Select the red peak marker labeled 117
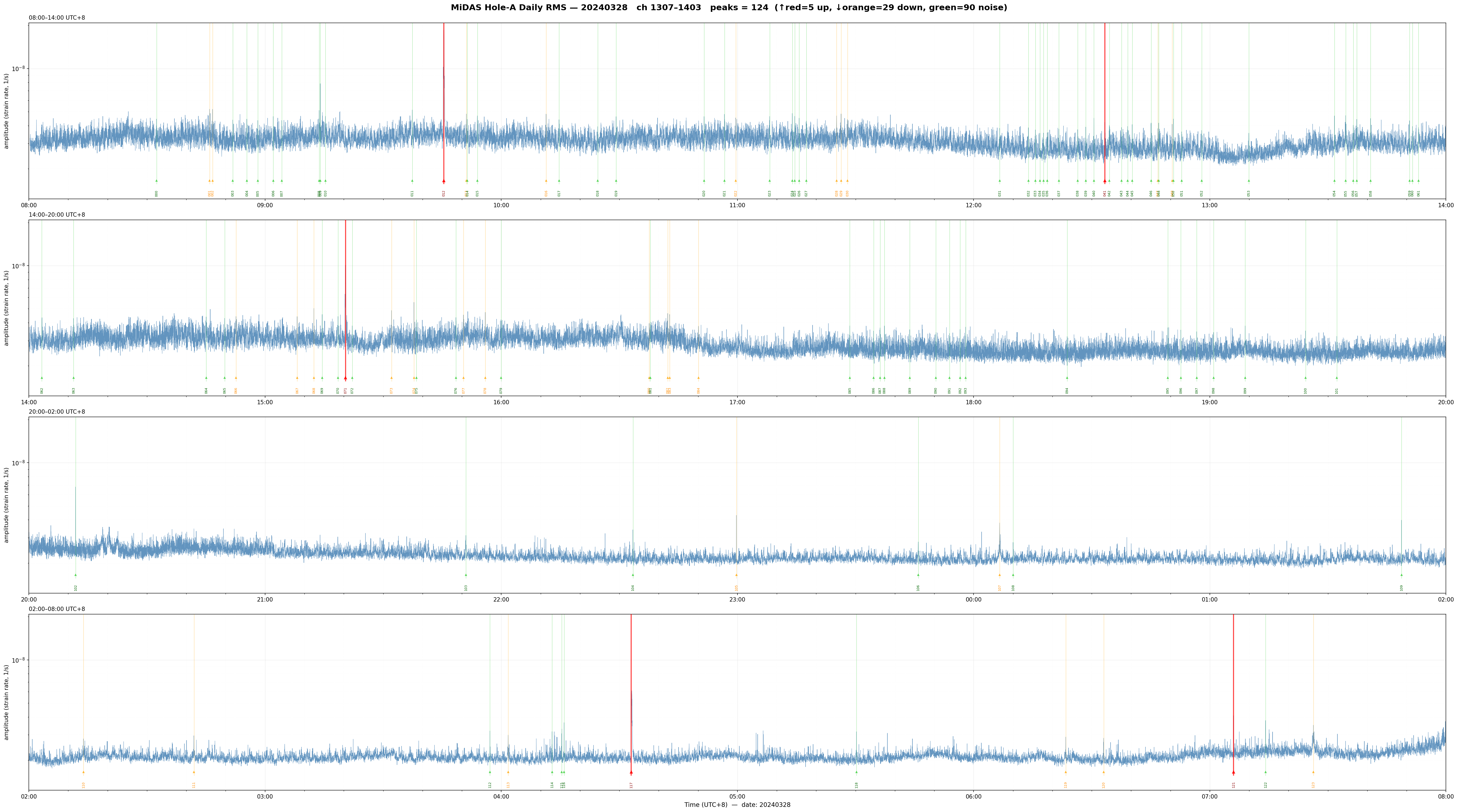1458x812 pixels. [631, 772]
